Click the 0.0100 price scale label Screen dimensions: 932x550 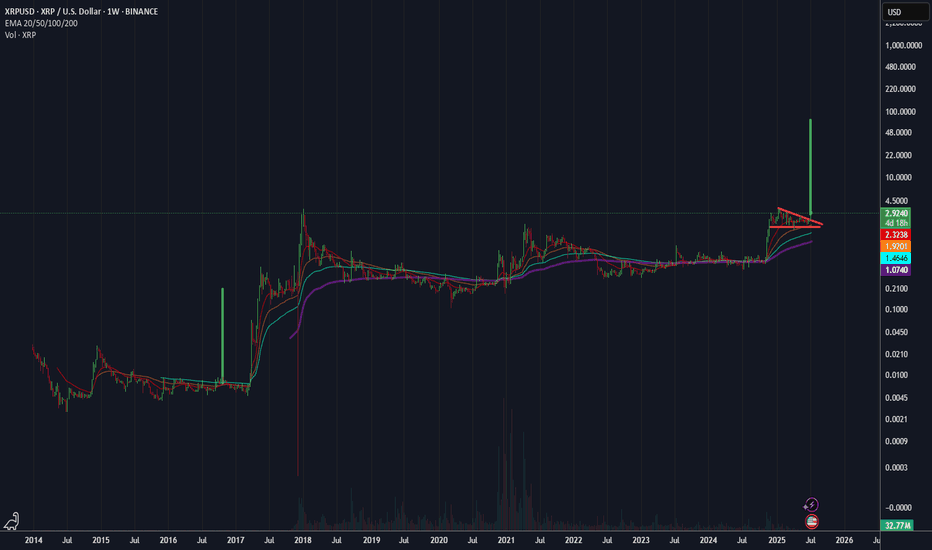896,375
